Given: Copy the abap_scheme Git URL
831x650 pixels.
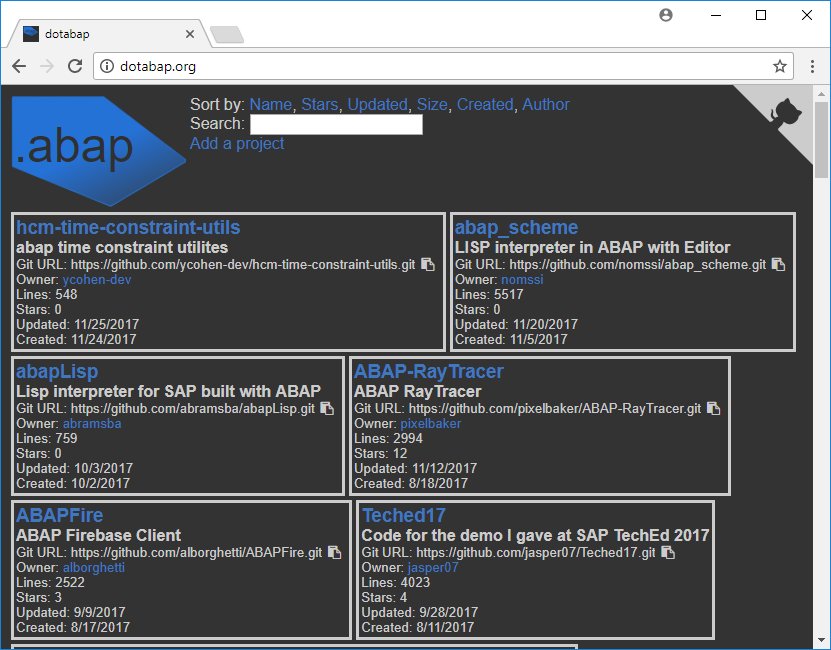Looking at the screenshot, I should (x=778, y=264).
